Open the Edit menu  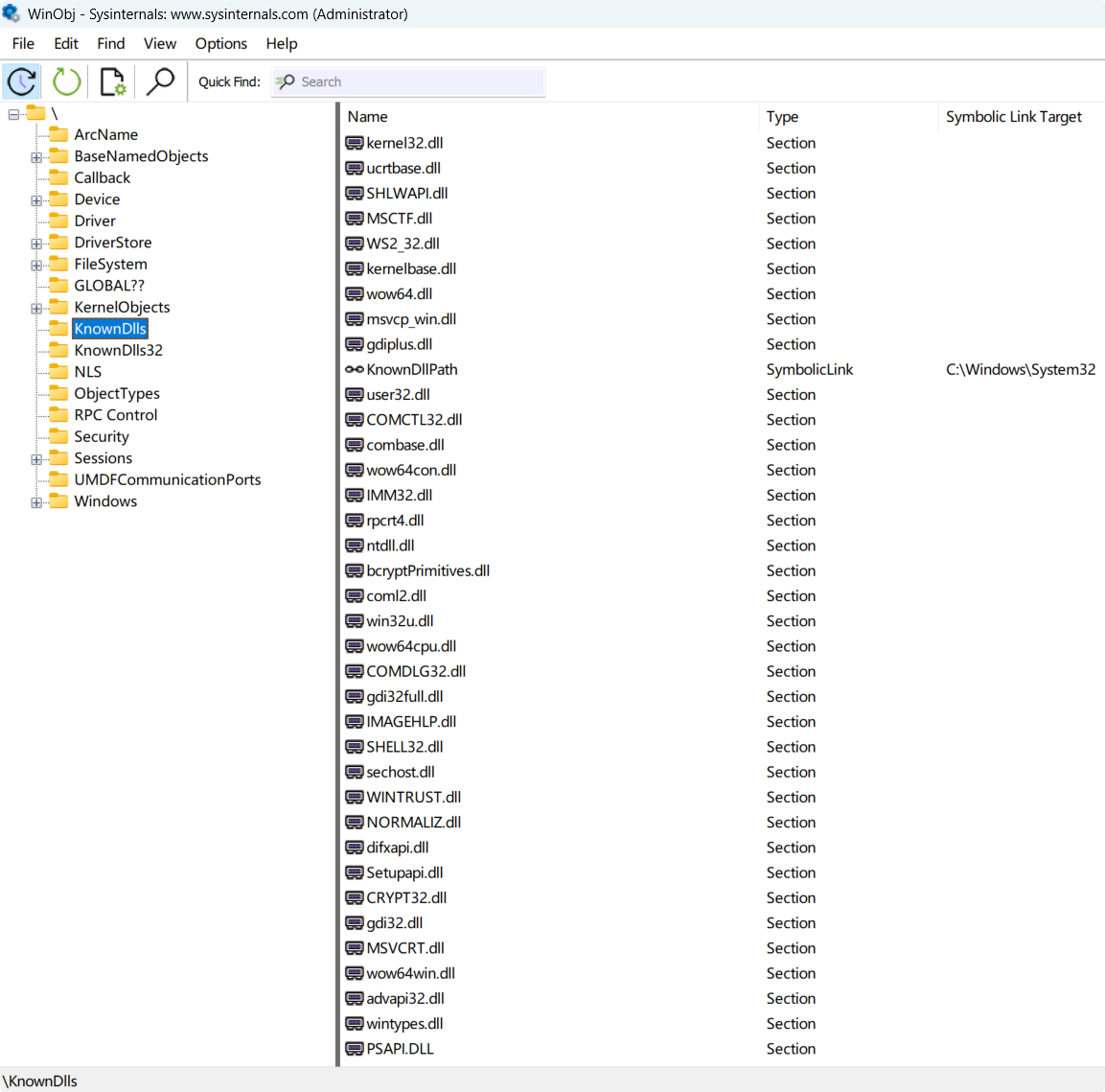pyautogui.click(x=66, y=44)
